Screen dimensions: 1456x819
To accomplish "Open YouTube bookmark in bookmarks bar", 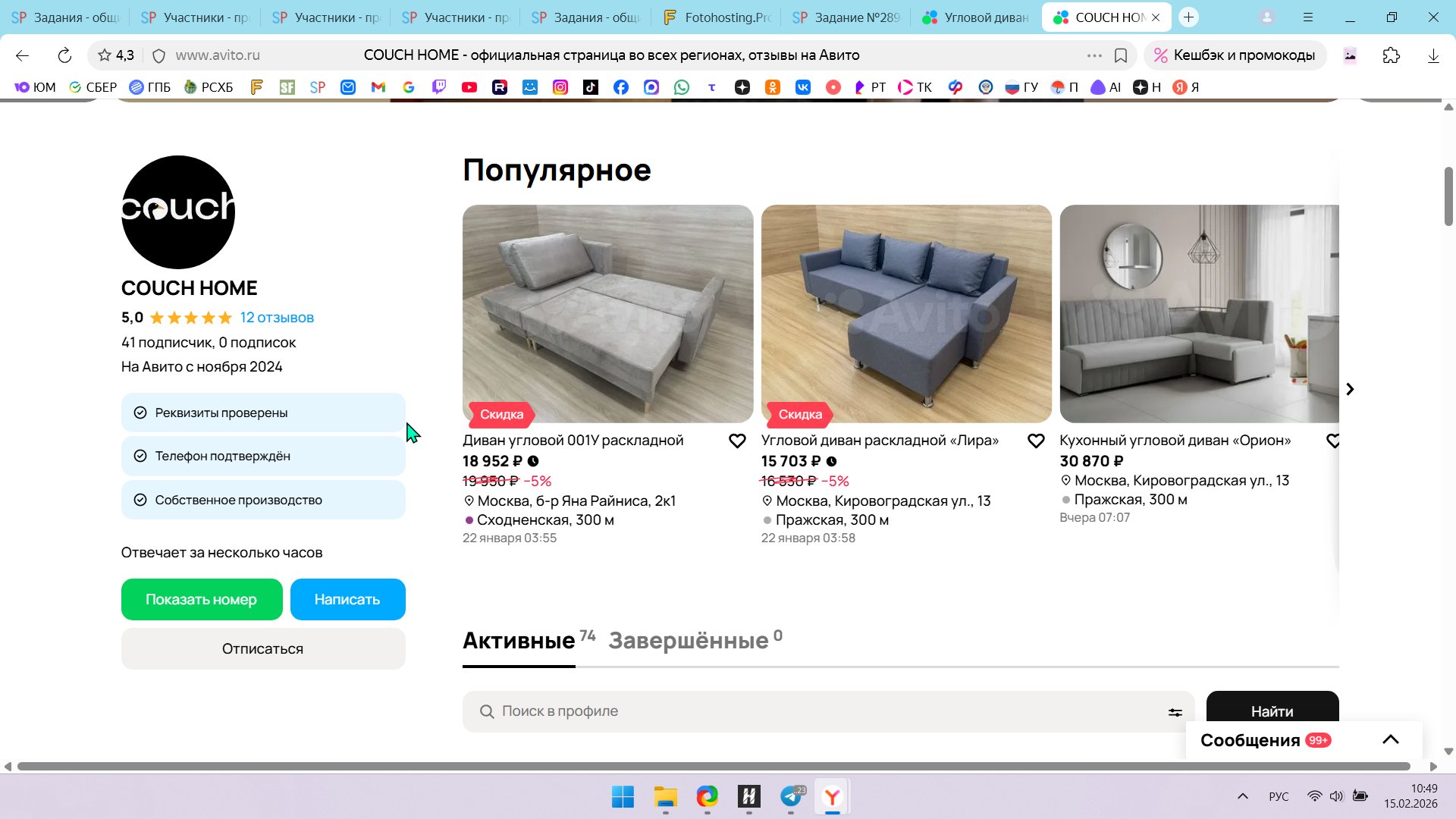I will 469,87.
